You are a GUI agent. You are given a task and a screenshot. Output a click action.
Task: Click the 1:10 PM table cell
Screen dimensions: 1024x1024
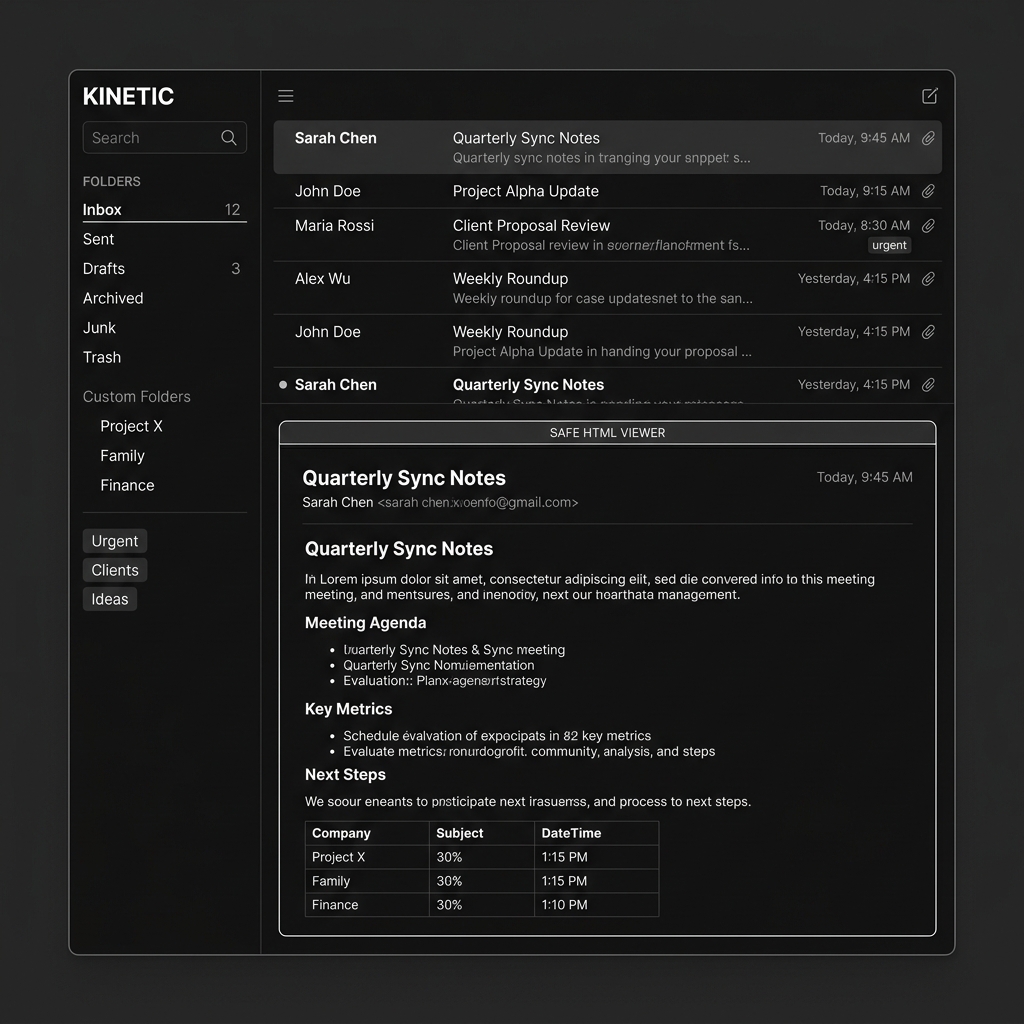[x=596, y=904]
